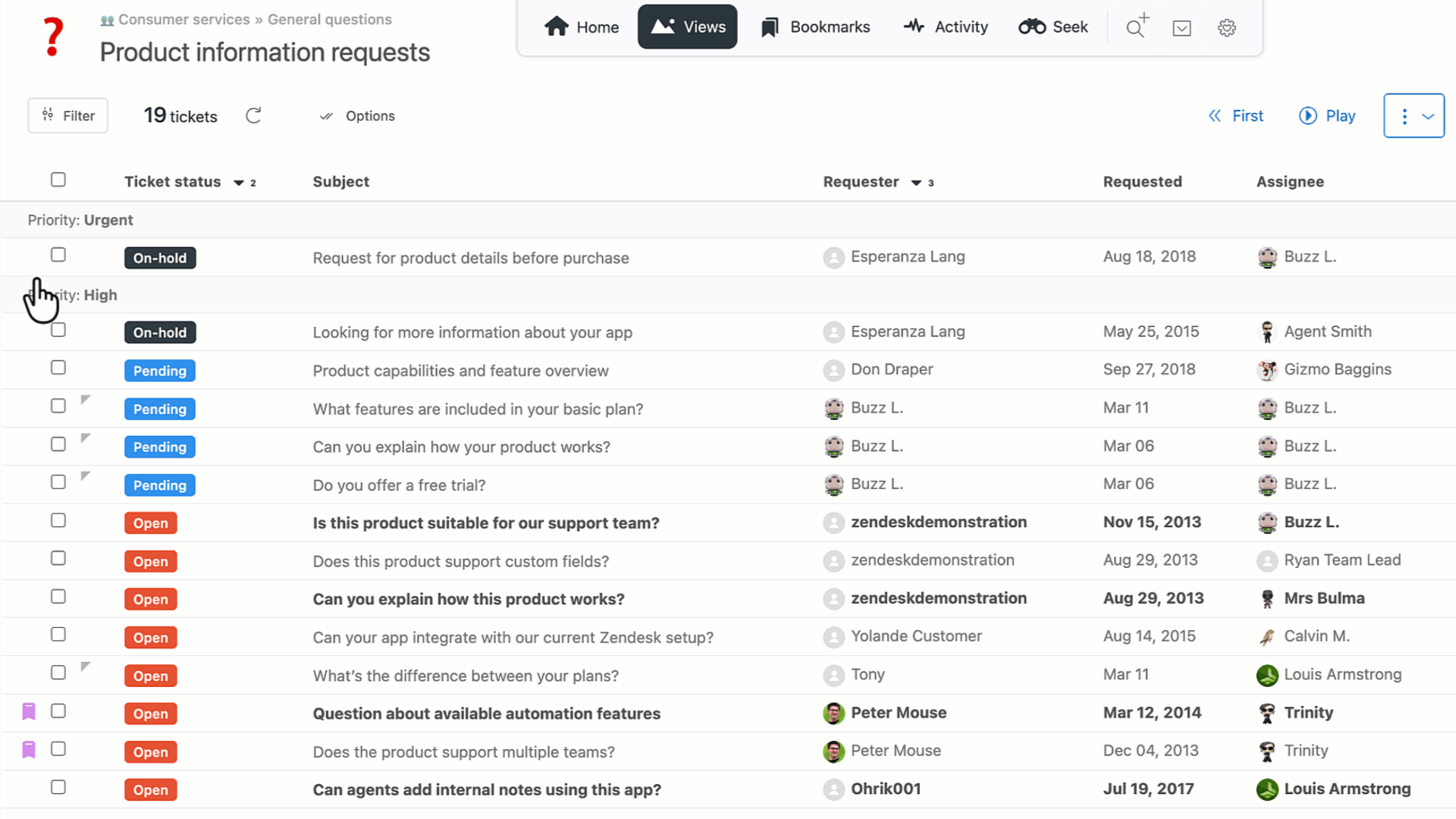1456x819 pixels.
Task: Toggle the select-all tickets checkbox
Action: (58, 180)
